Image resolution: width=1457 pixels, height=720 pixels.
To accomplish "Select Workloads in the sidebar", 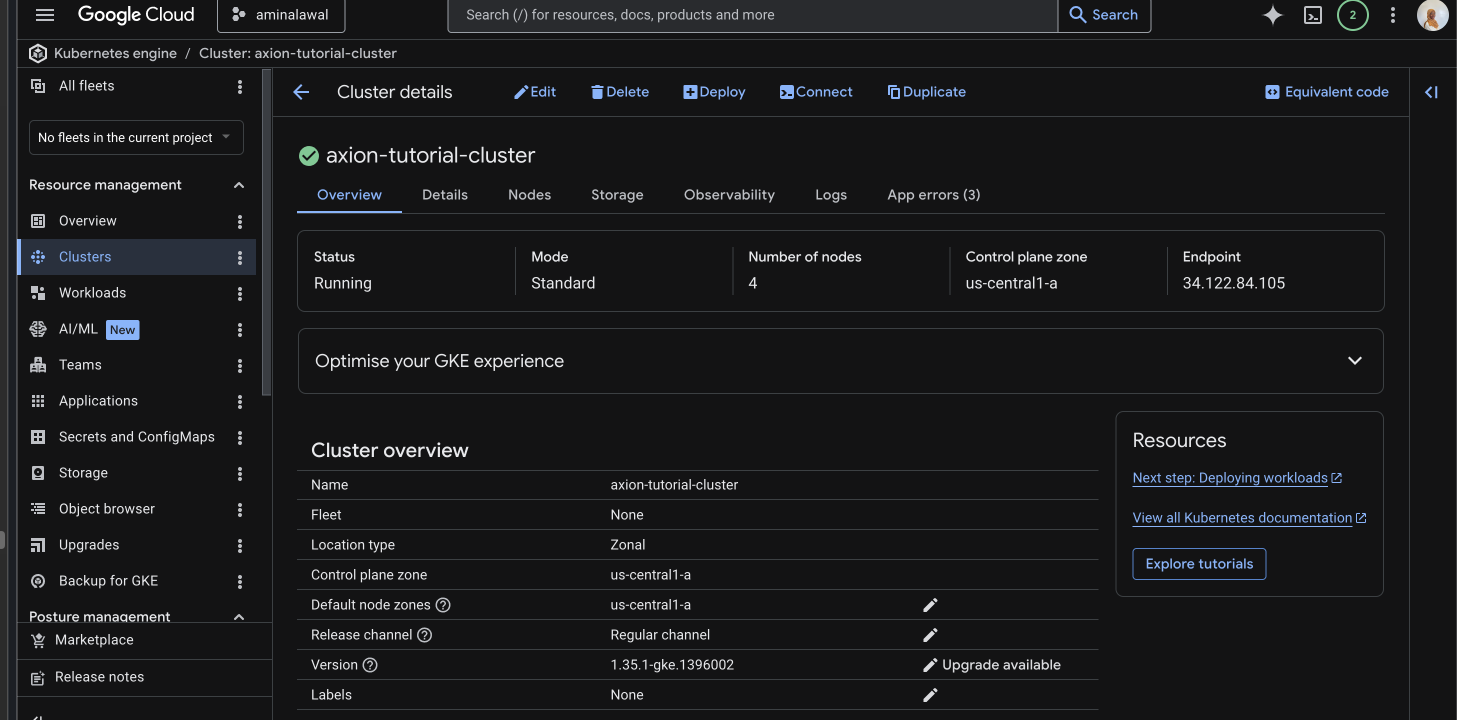I will pyautogui.click(x=136, y=293).
